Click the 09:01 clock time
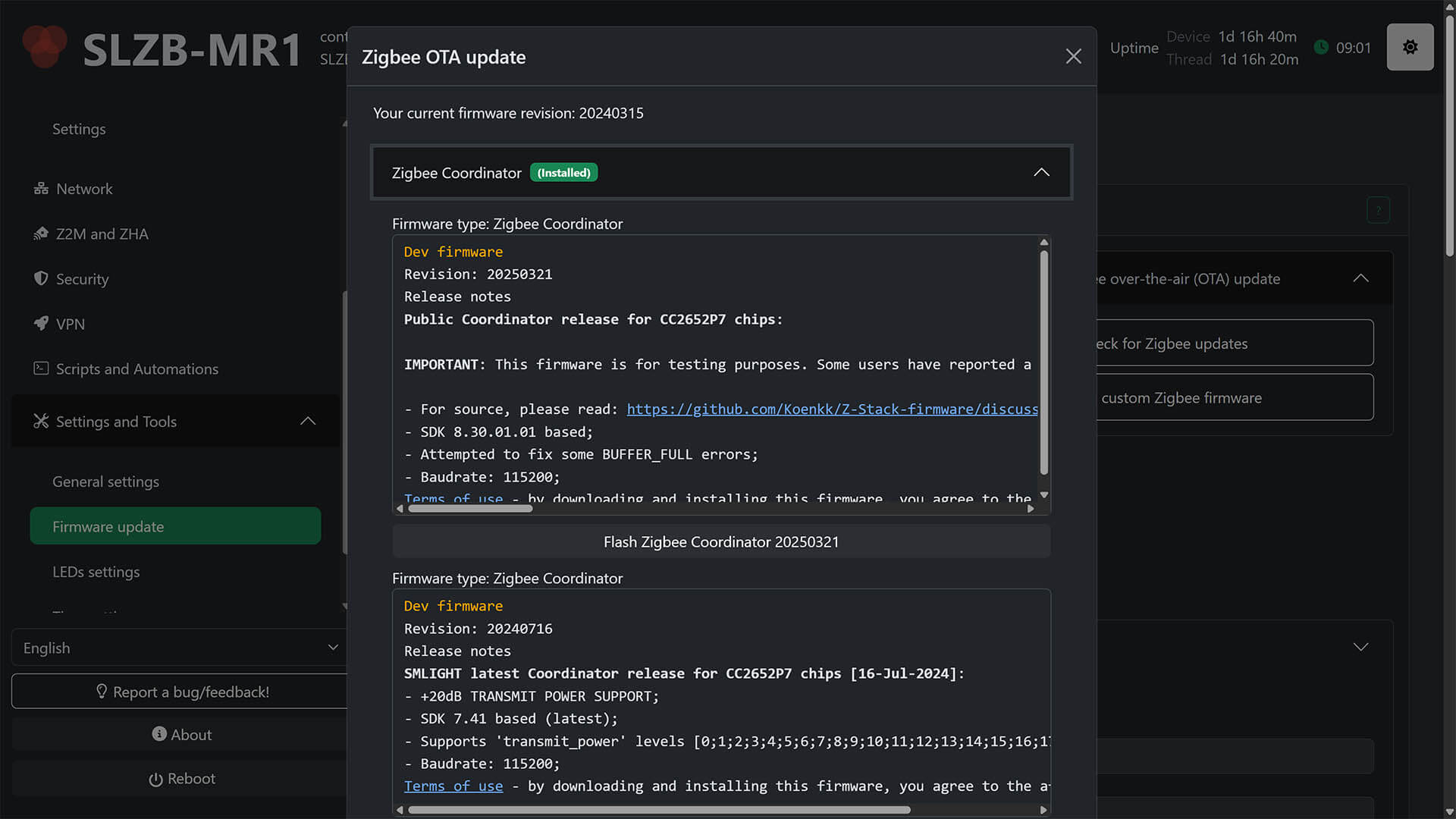Screen dimensions: 1456x819 1354,48
